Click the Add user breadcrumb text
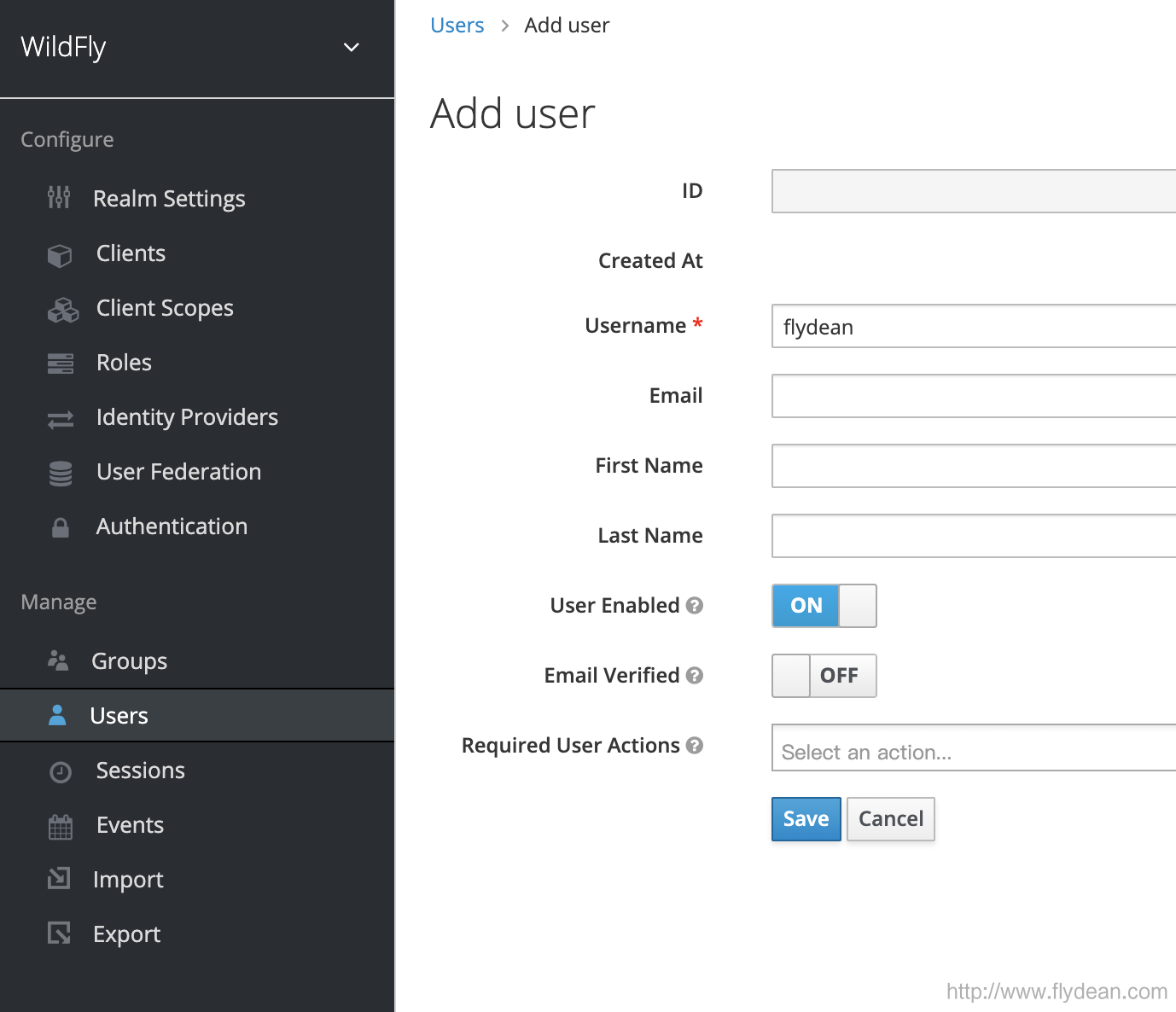 click(x=567, y=25)
